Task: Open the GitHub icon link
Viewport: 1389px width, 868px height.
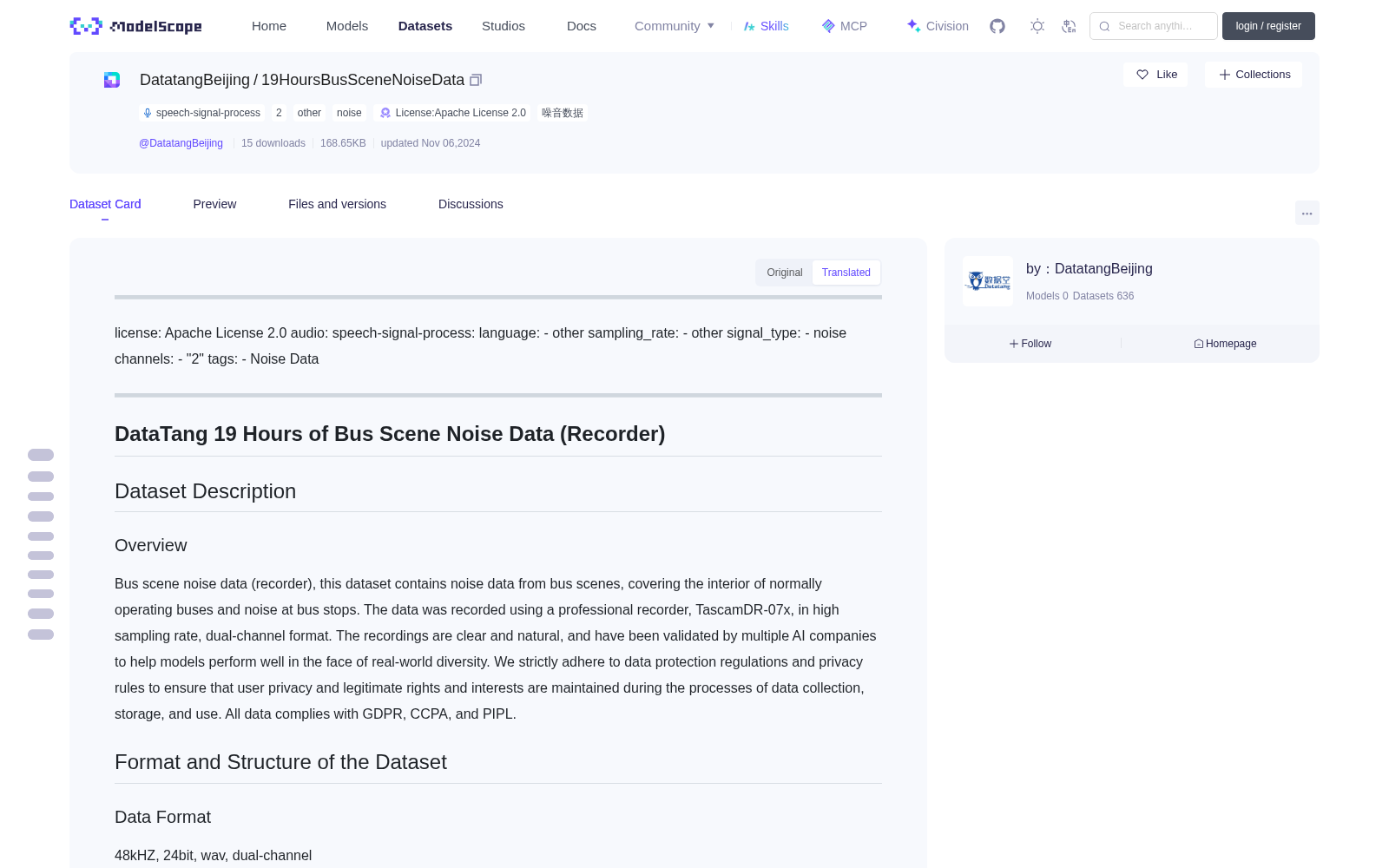Action: (x=997, y=26)
